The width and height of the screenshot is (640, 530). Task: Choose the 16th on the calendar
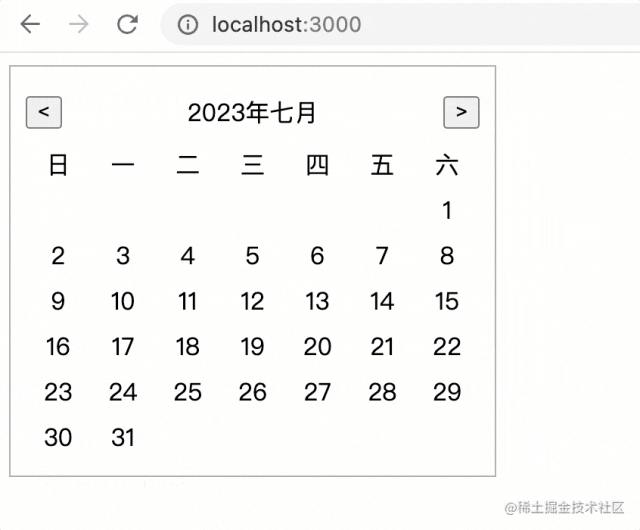58,347
